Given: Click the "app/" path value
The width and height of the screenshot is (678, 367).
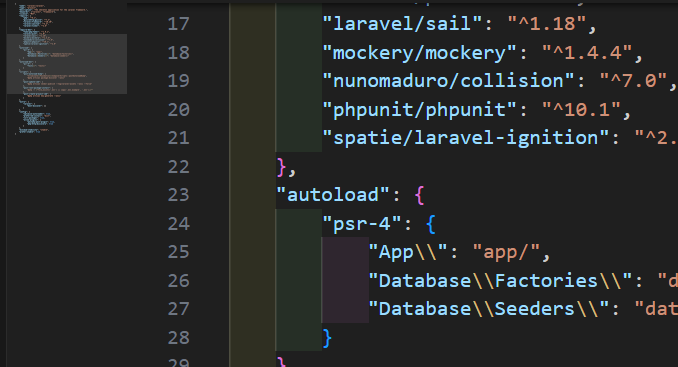Looking at the screenshot, I should point(506,252).
